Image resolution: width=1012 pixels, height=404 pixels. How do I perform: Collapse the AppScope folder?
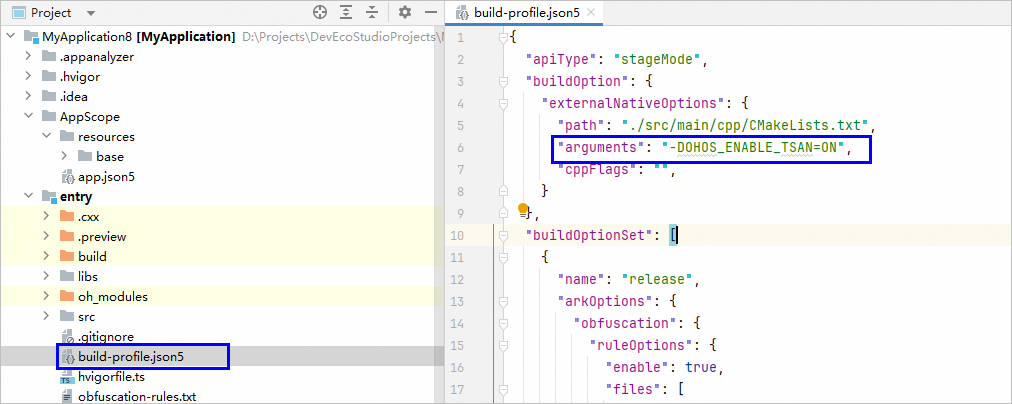pos(28,117)
